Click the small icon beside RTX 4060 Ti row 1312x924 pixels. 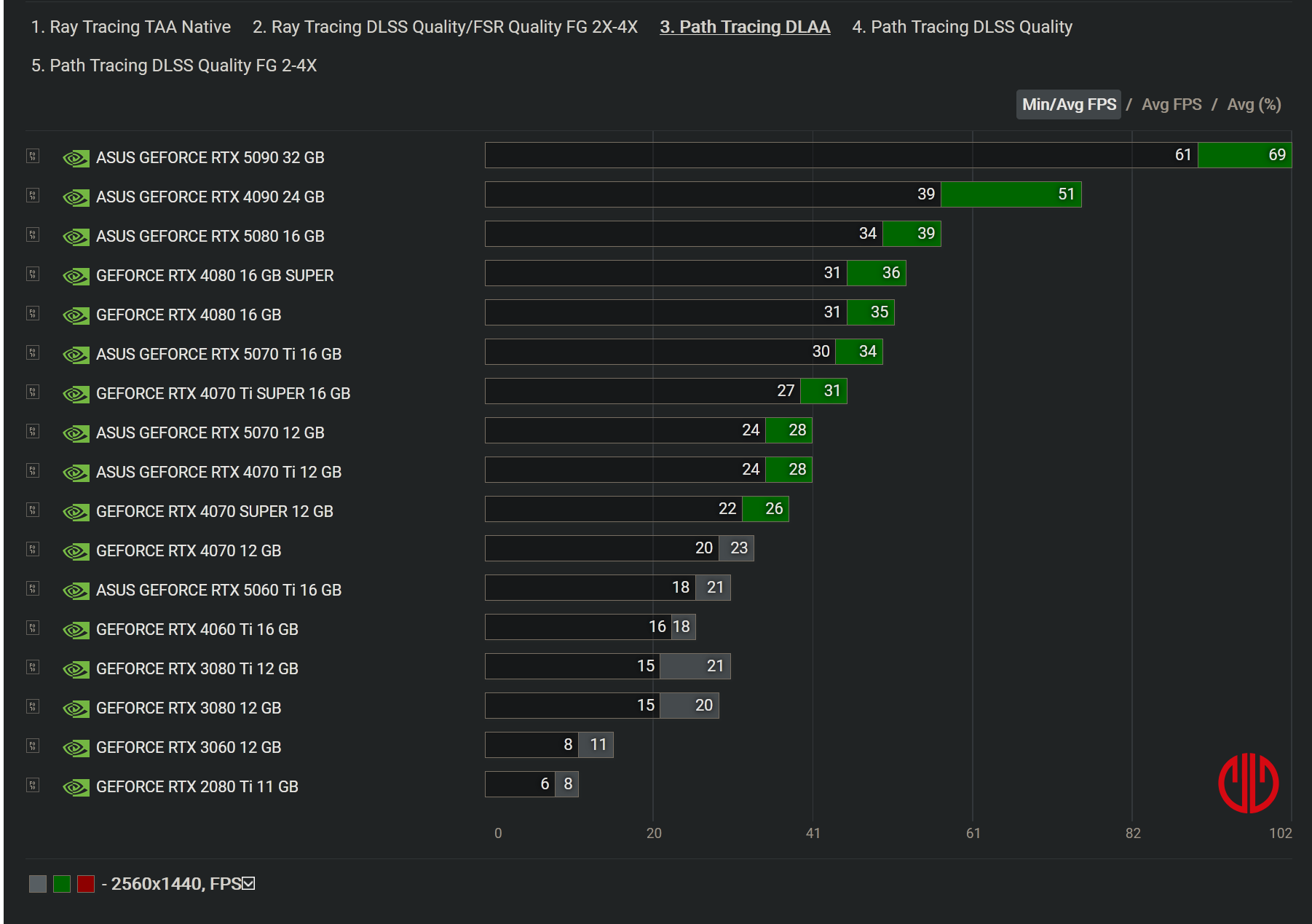point(33,628)
